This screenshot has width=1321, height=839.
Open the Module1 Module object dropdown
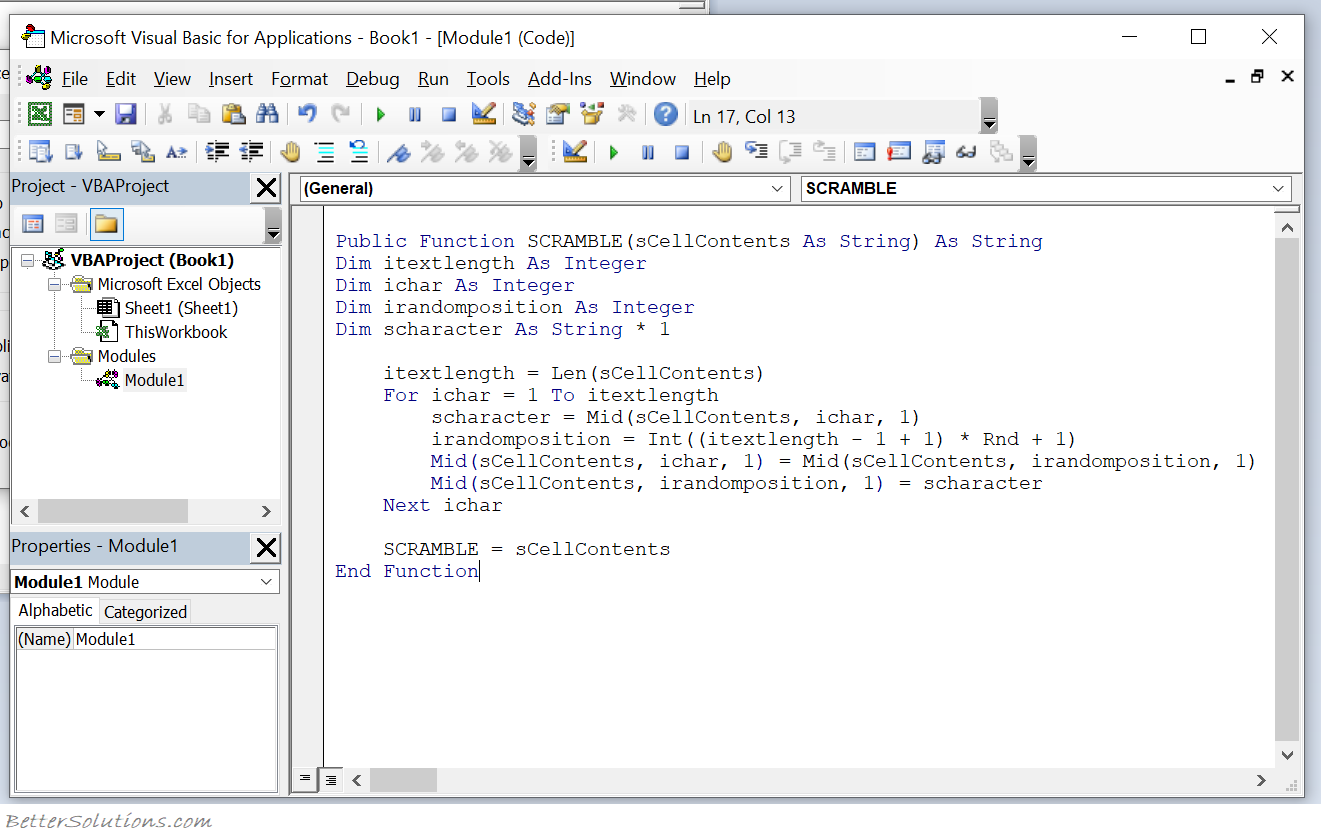pos(266,582)
